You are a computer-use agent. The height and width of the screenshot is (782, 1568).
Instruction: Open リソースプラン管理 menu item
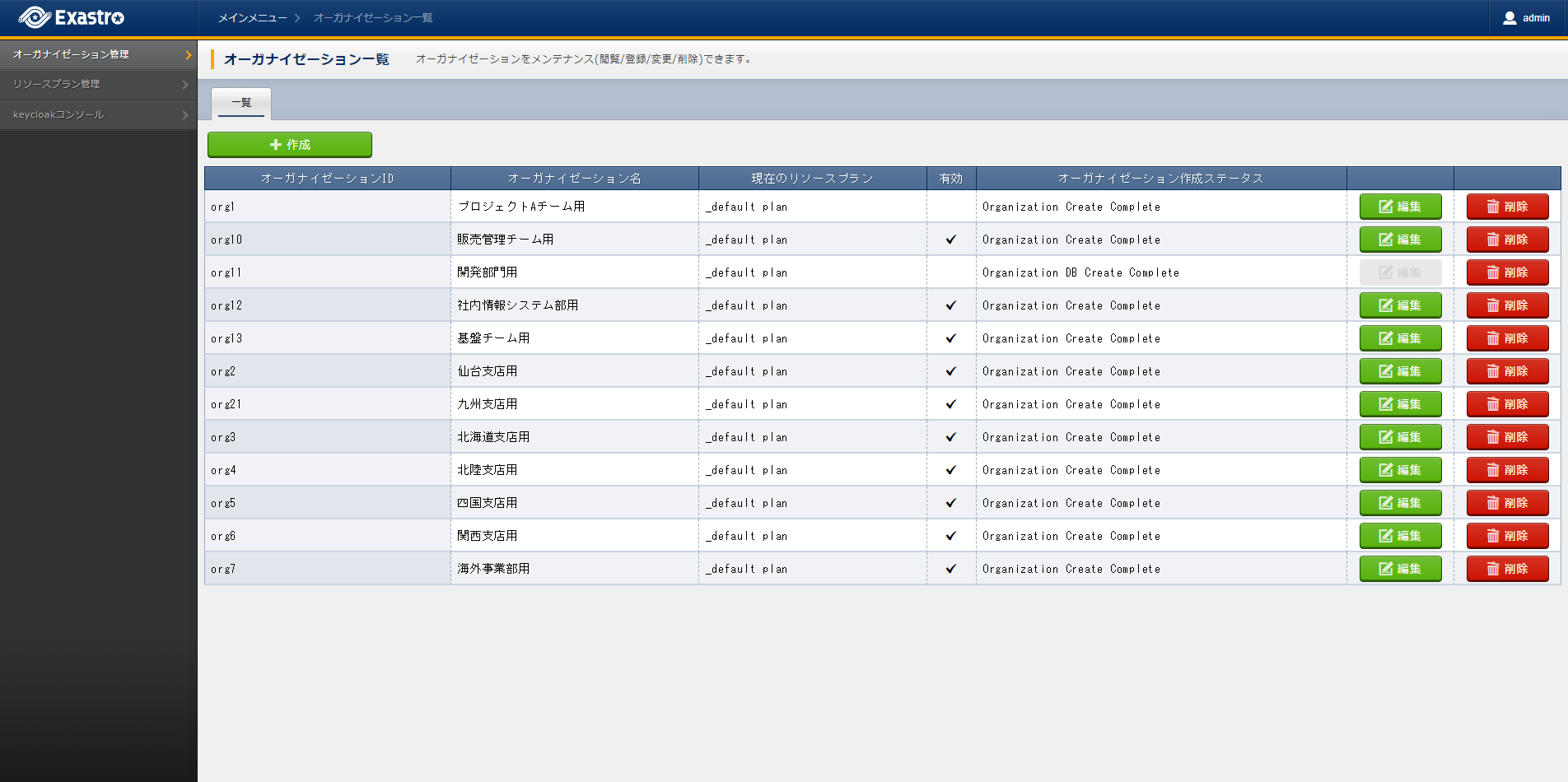(x=57, y=84)
